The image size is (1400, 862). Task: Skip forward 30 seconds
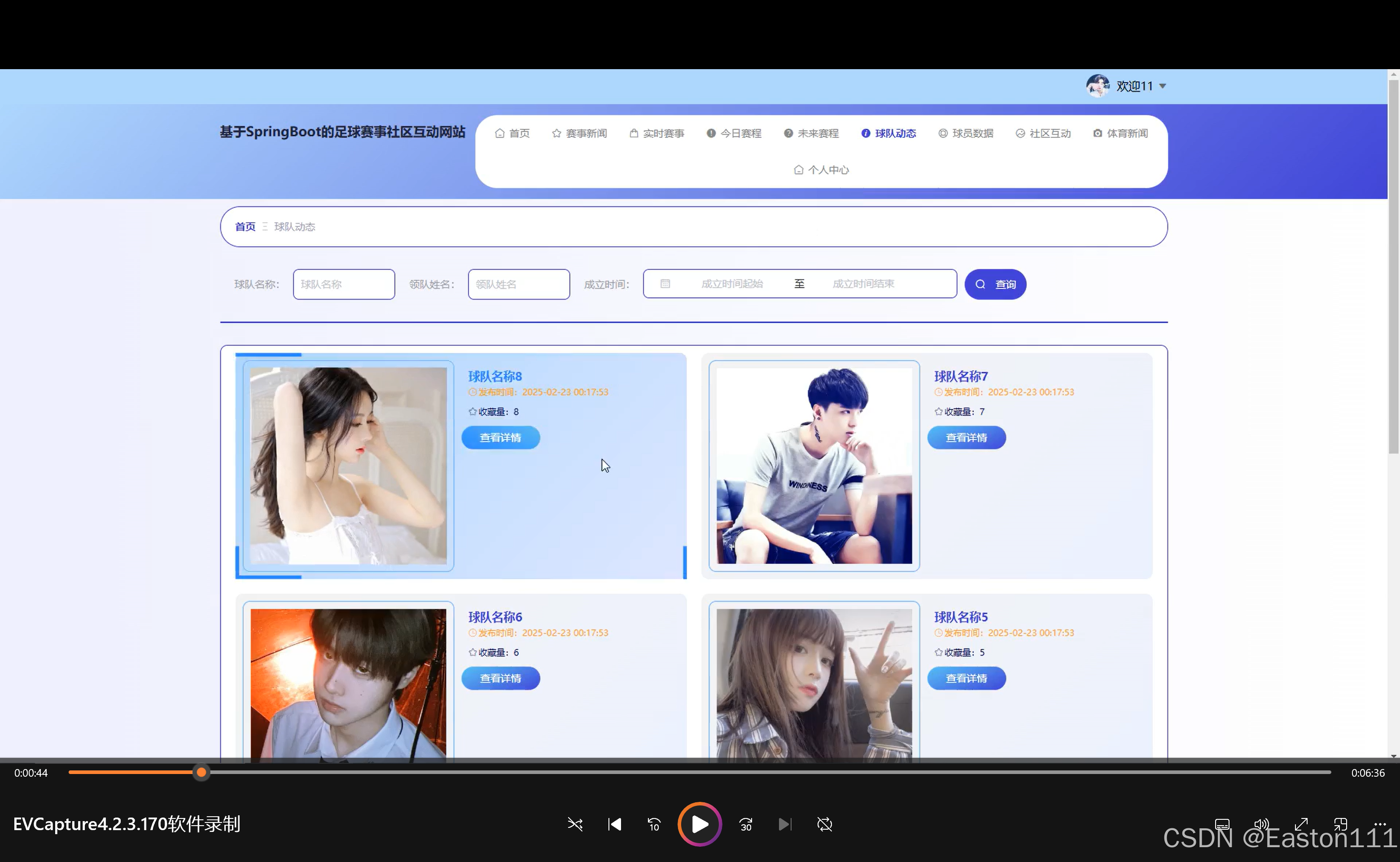pos(745,824)
